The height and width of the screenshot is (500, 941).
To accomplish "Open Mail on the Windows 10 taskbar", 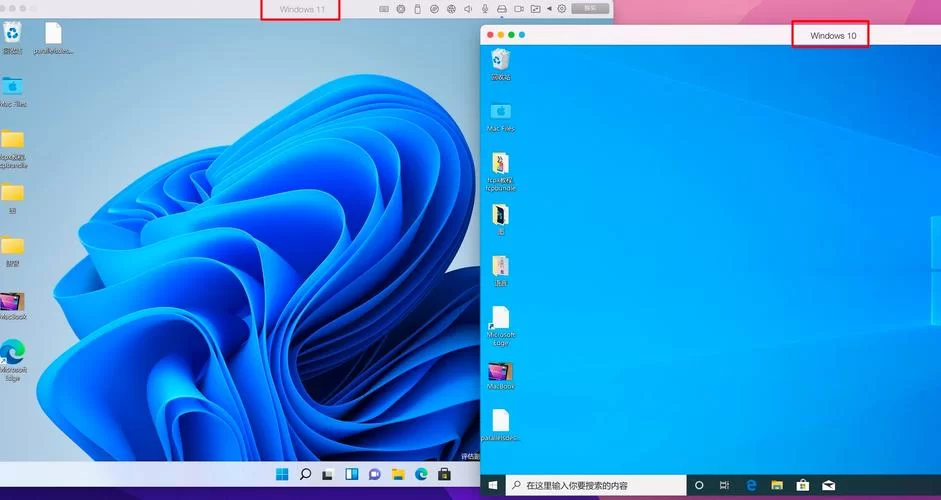I will 829,486.
